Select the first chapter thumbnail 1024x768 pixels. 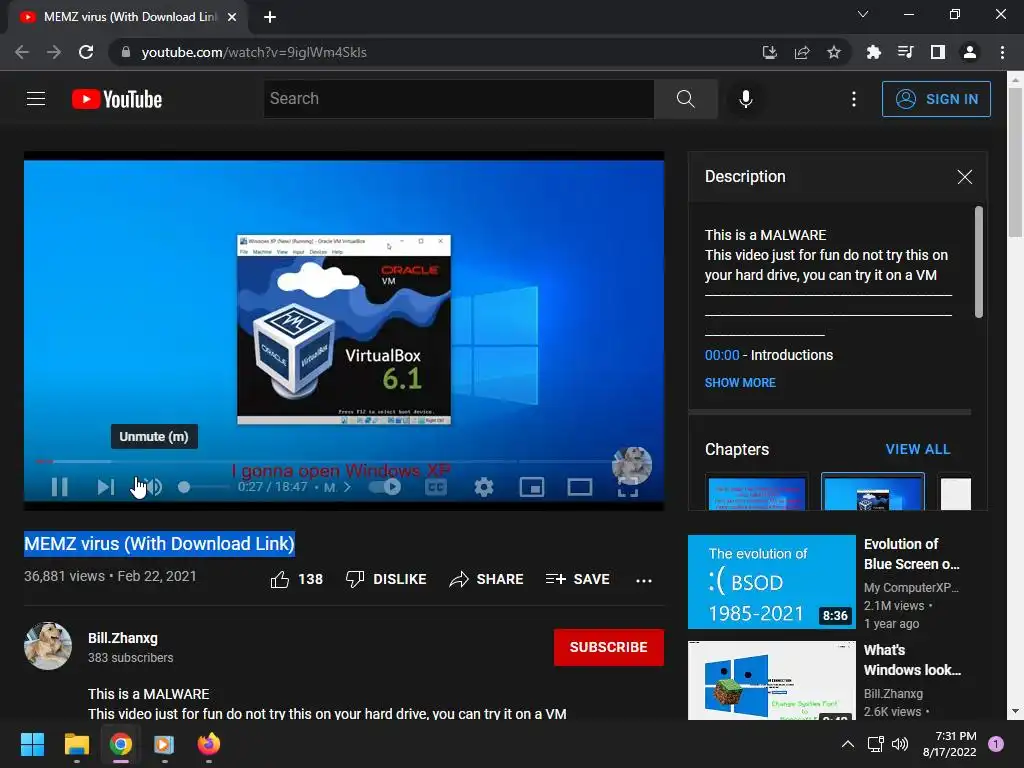point(756,491)
